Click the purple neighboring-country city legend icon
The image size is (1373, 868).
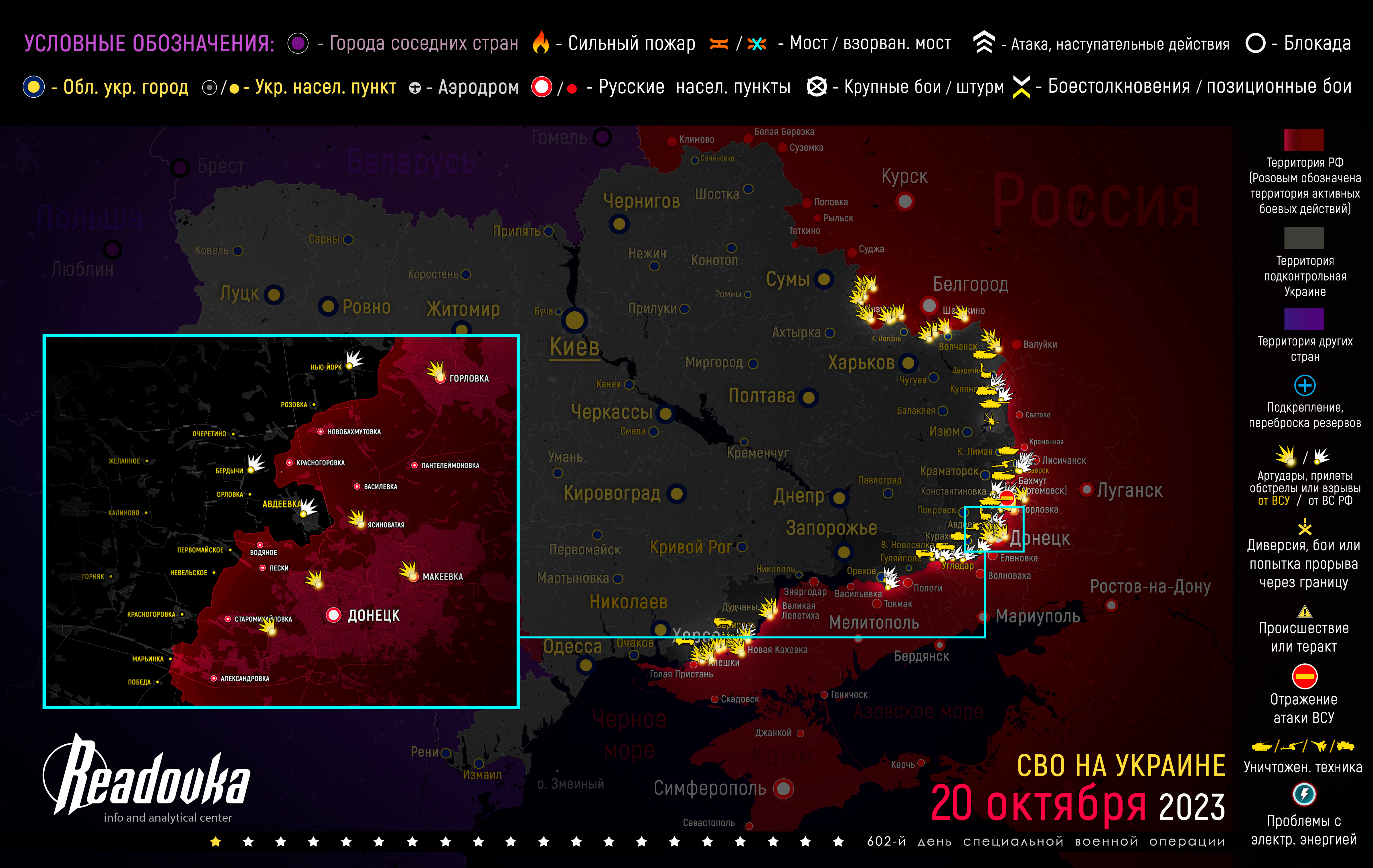(298, 43)
